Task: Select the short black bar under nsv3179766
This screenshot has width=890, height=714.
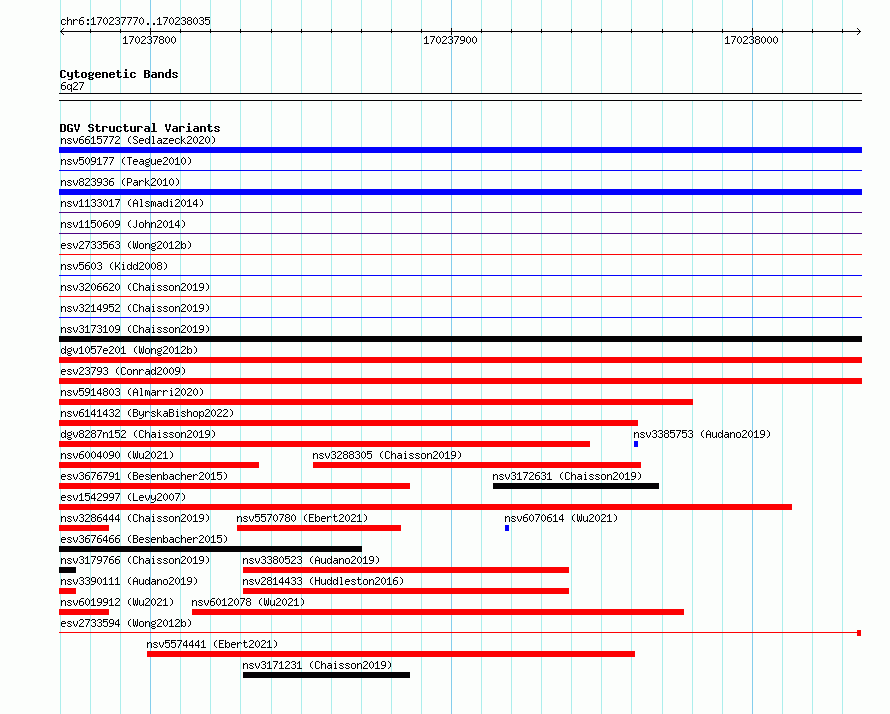Action: point(68,570)
